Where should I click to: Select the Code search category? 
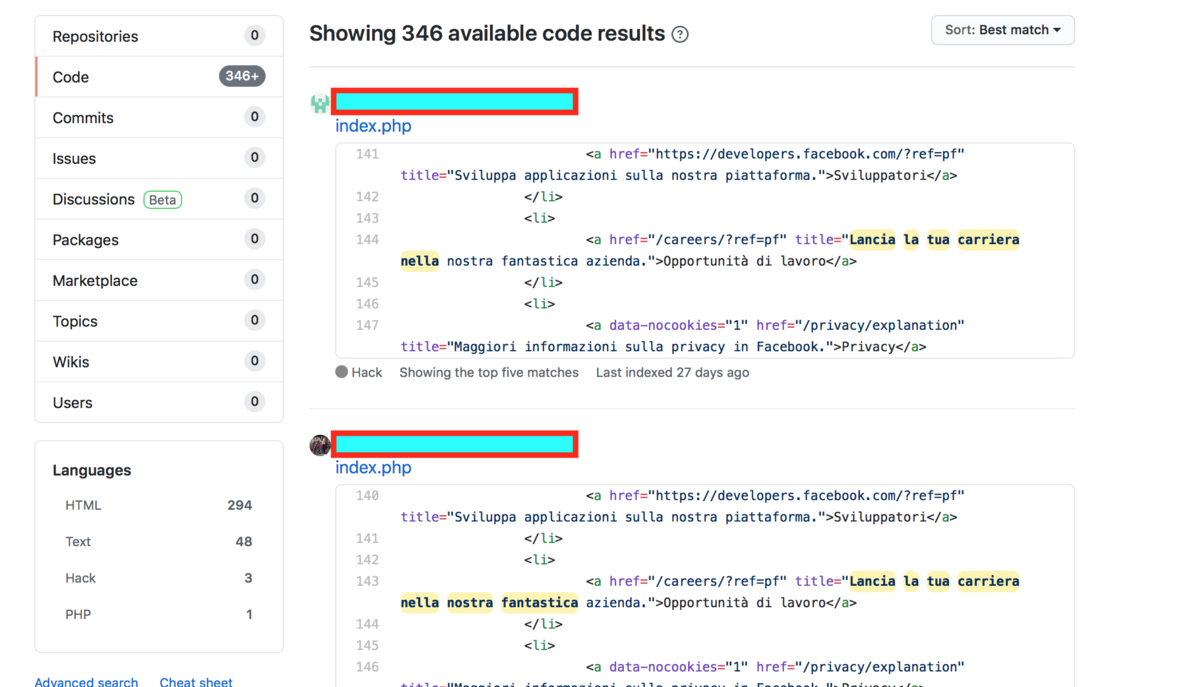tap(159, 77)
